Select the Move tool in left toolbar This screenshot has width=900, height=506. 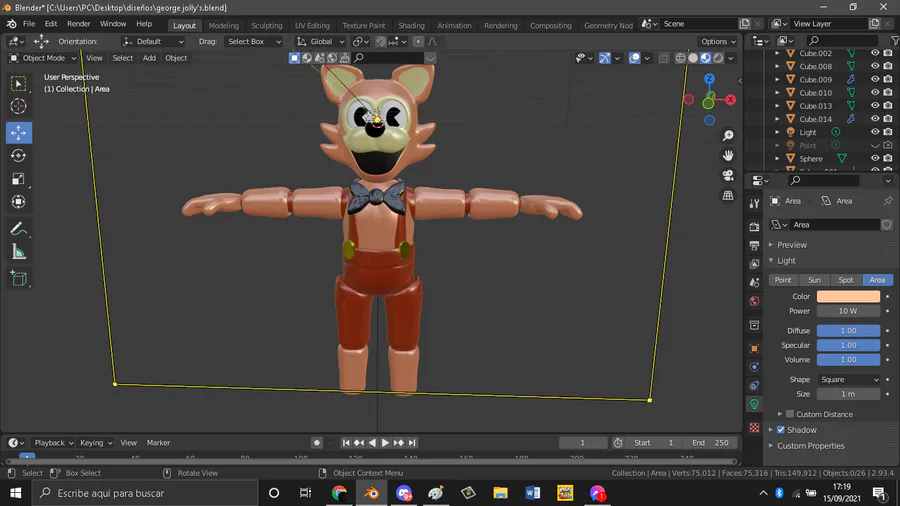tap(18, 133)
